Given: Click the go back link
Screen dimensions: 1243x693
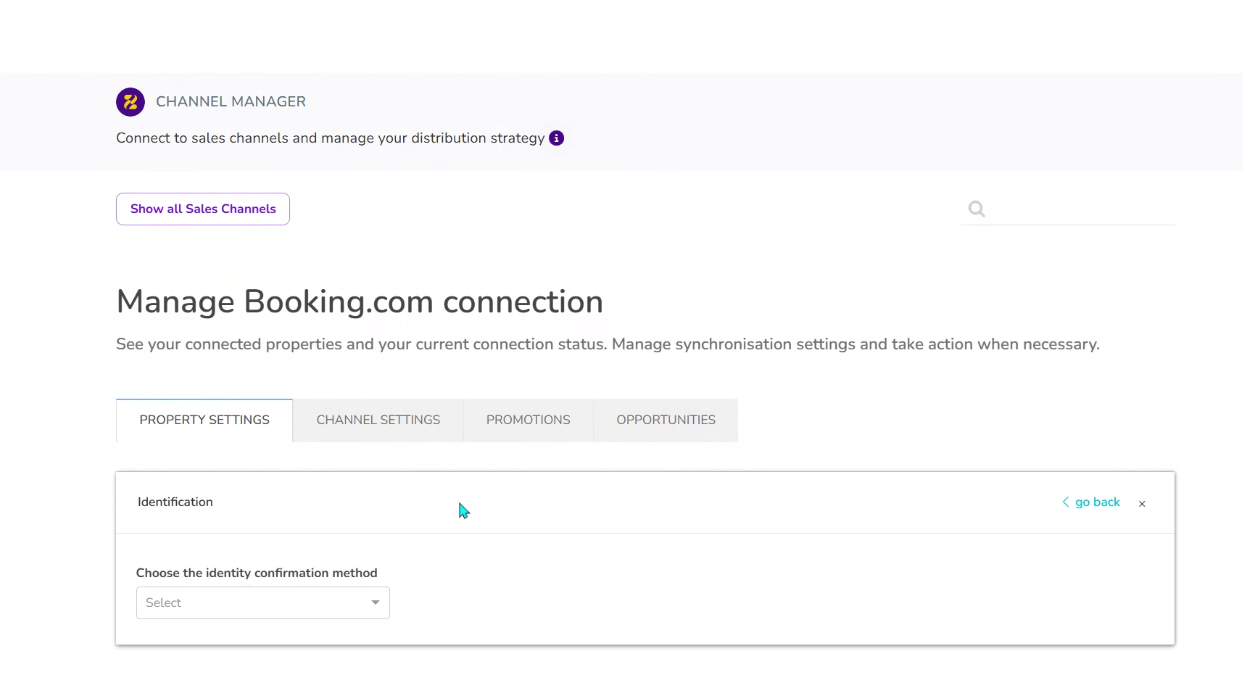Looking at the screenshot, I should 1097,502.
